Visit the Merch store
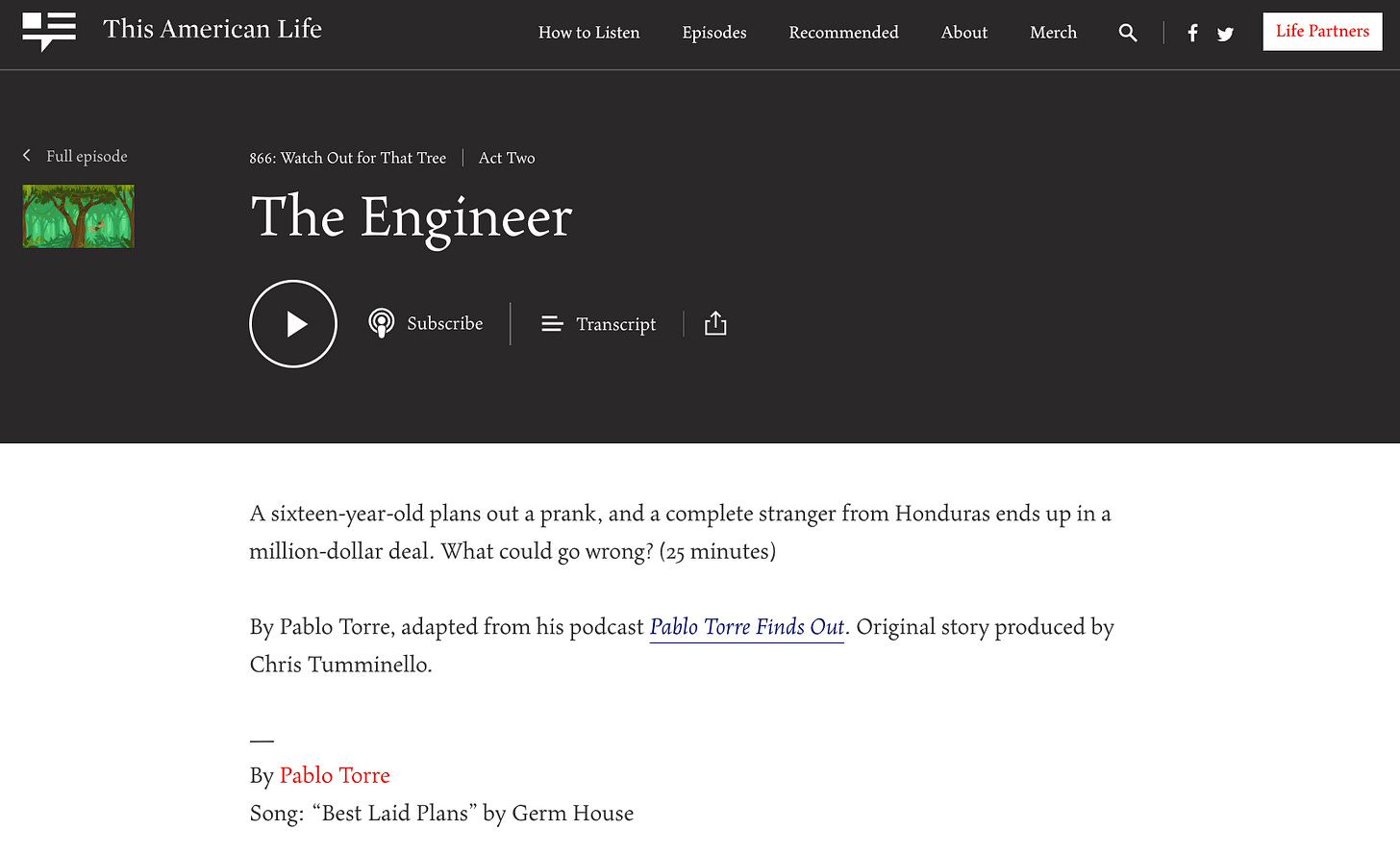 (1053, 33)
